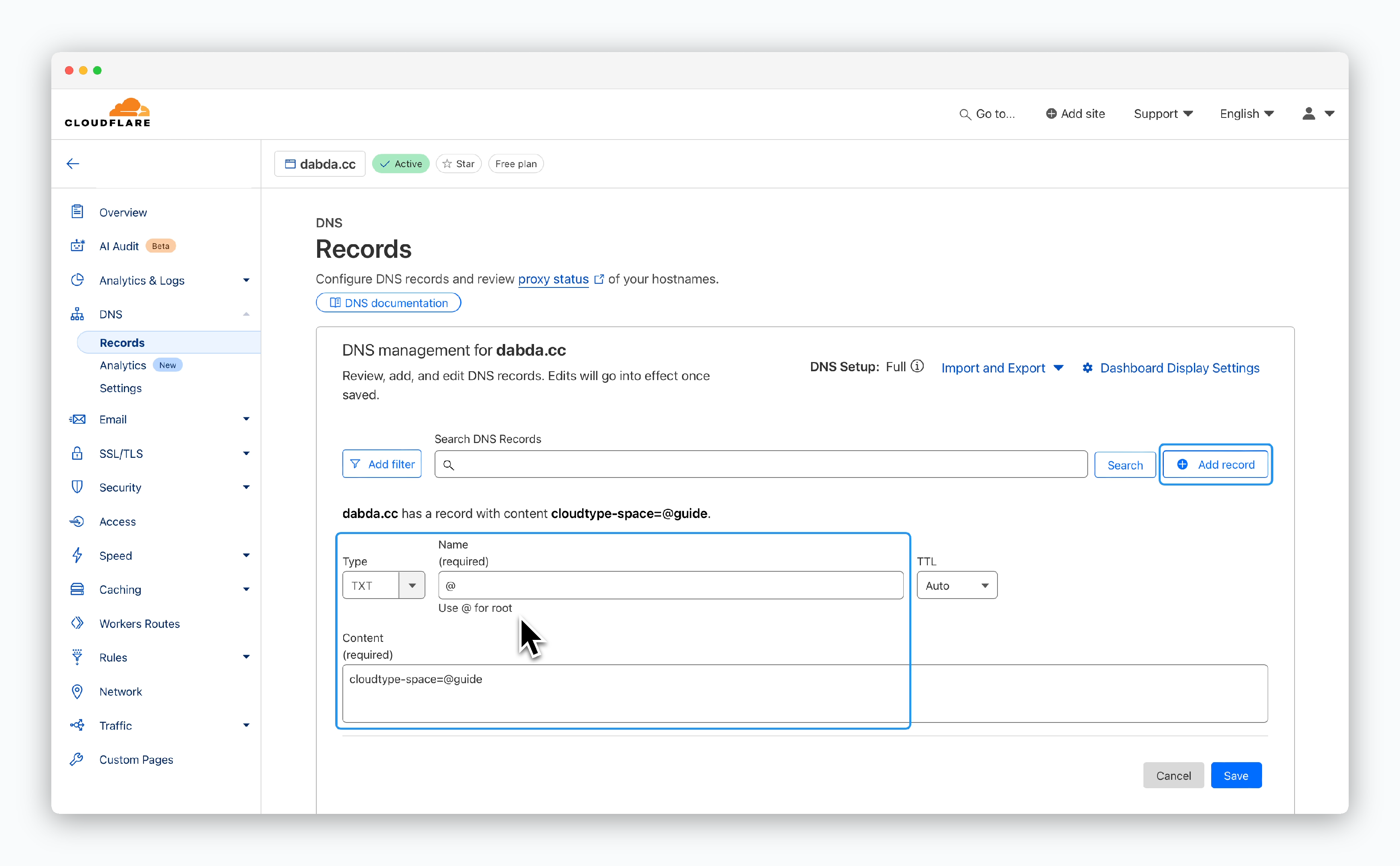1400x866 pixels.
Task: Click the Analytics & Logs pie chart icon
Action: [77, 280]
